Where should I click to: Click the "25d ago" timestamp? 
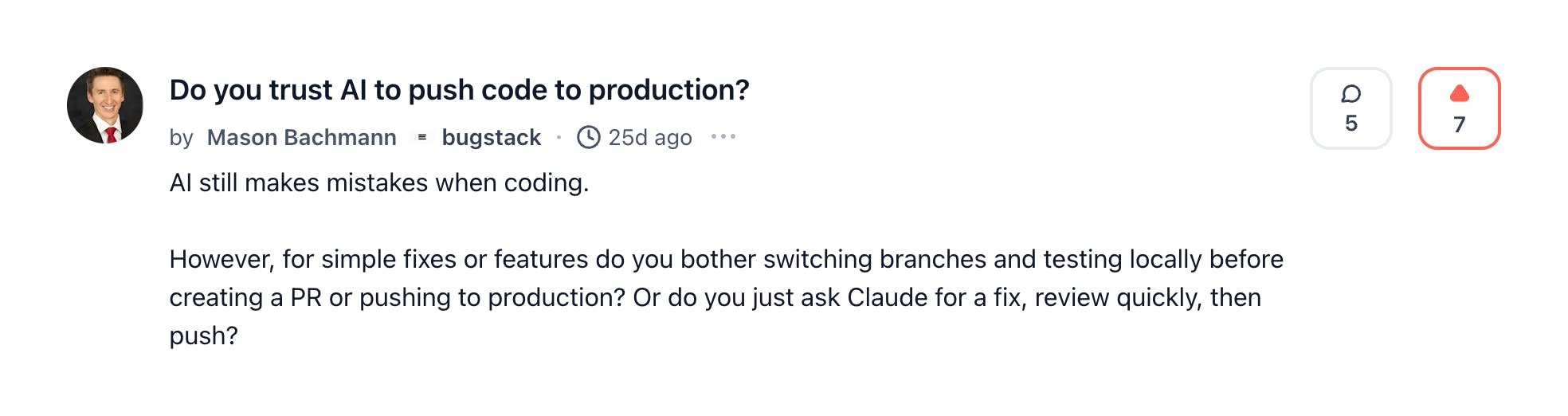point(650,137)
